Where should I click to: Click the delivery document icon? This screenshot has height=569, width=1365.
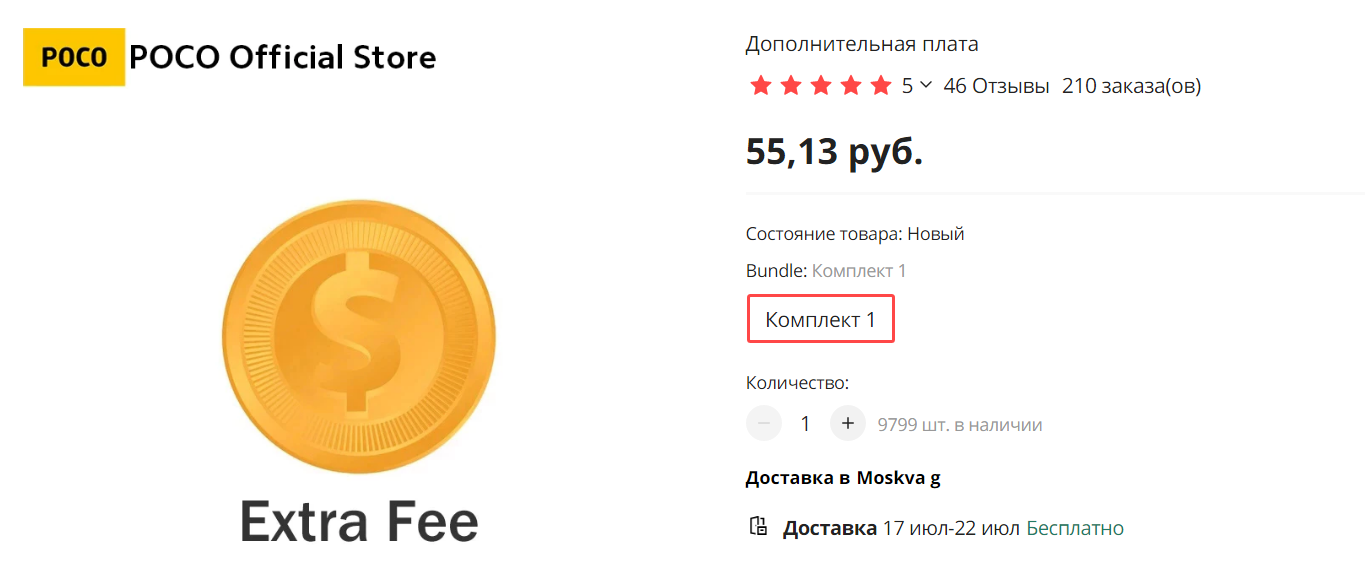(758, 527)
